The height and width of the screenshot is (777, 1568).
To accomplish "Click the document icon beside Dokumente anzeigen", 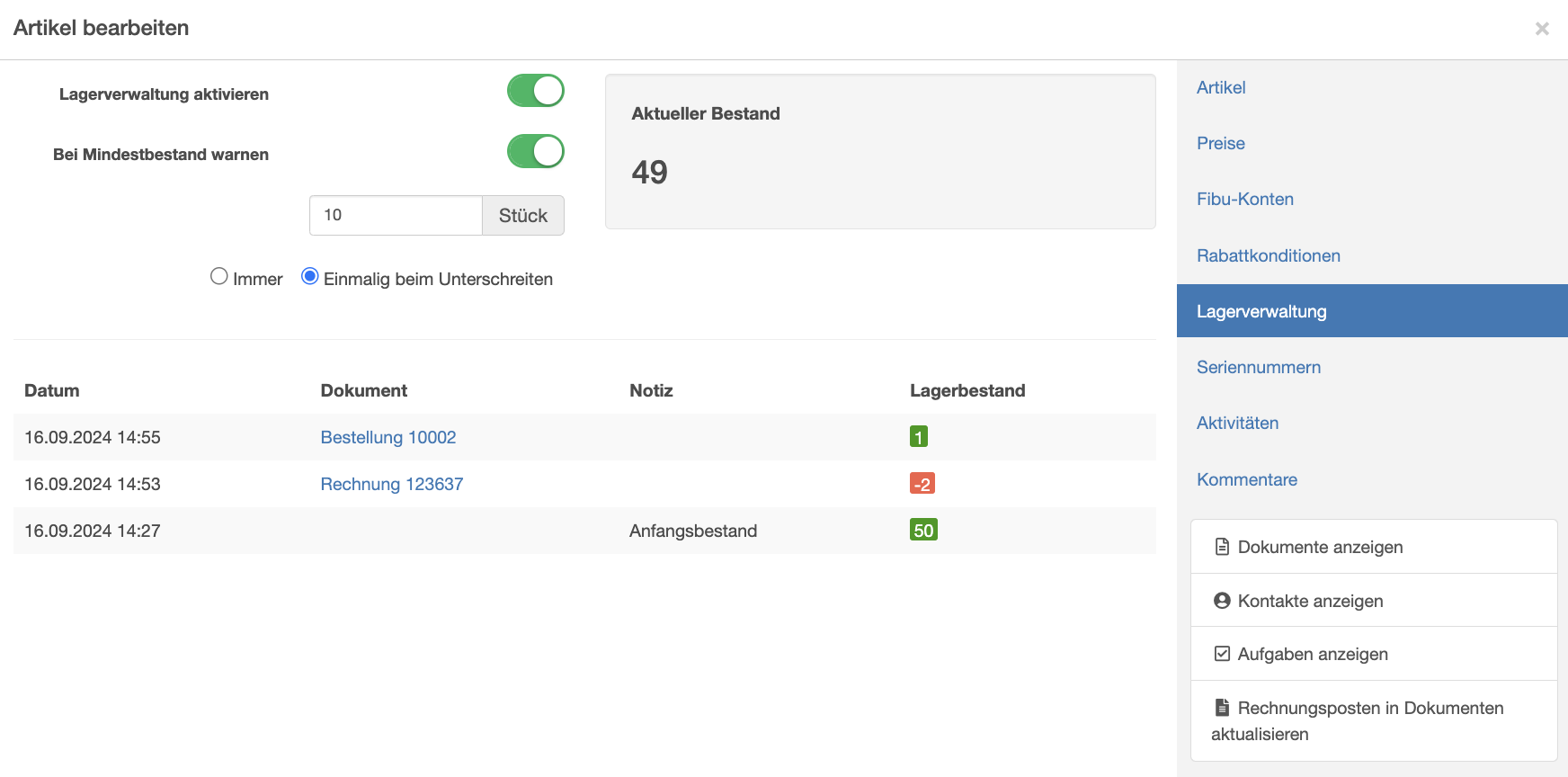I will click(x=1222, y=547).
